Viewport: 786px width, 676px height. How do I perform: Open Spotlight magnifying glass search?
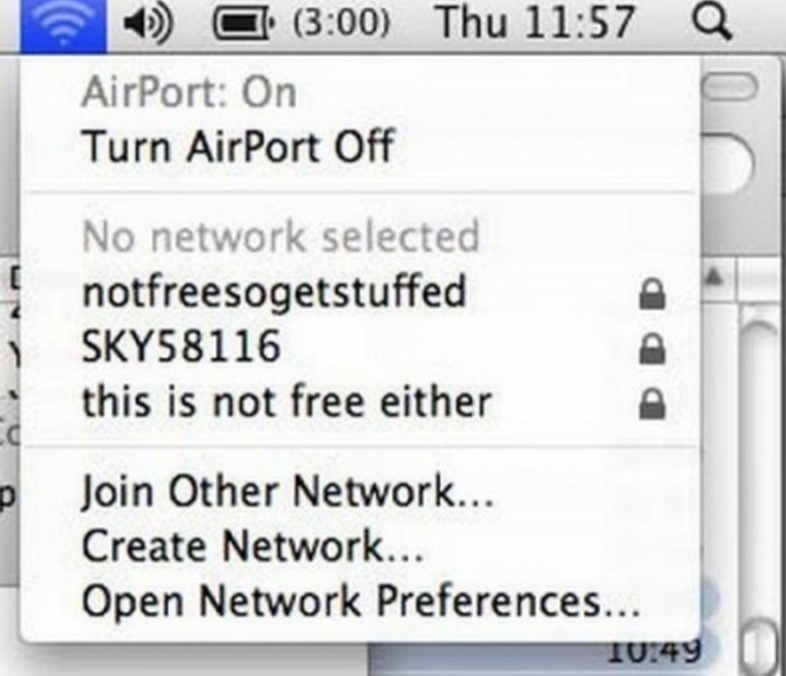(x=712, y=24)
